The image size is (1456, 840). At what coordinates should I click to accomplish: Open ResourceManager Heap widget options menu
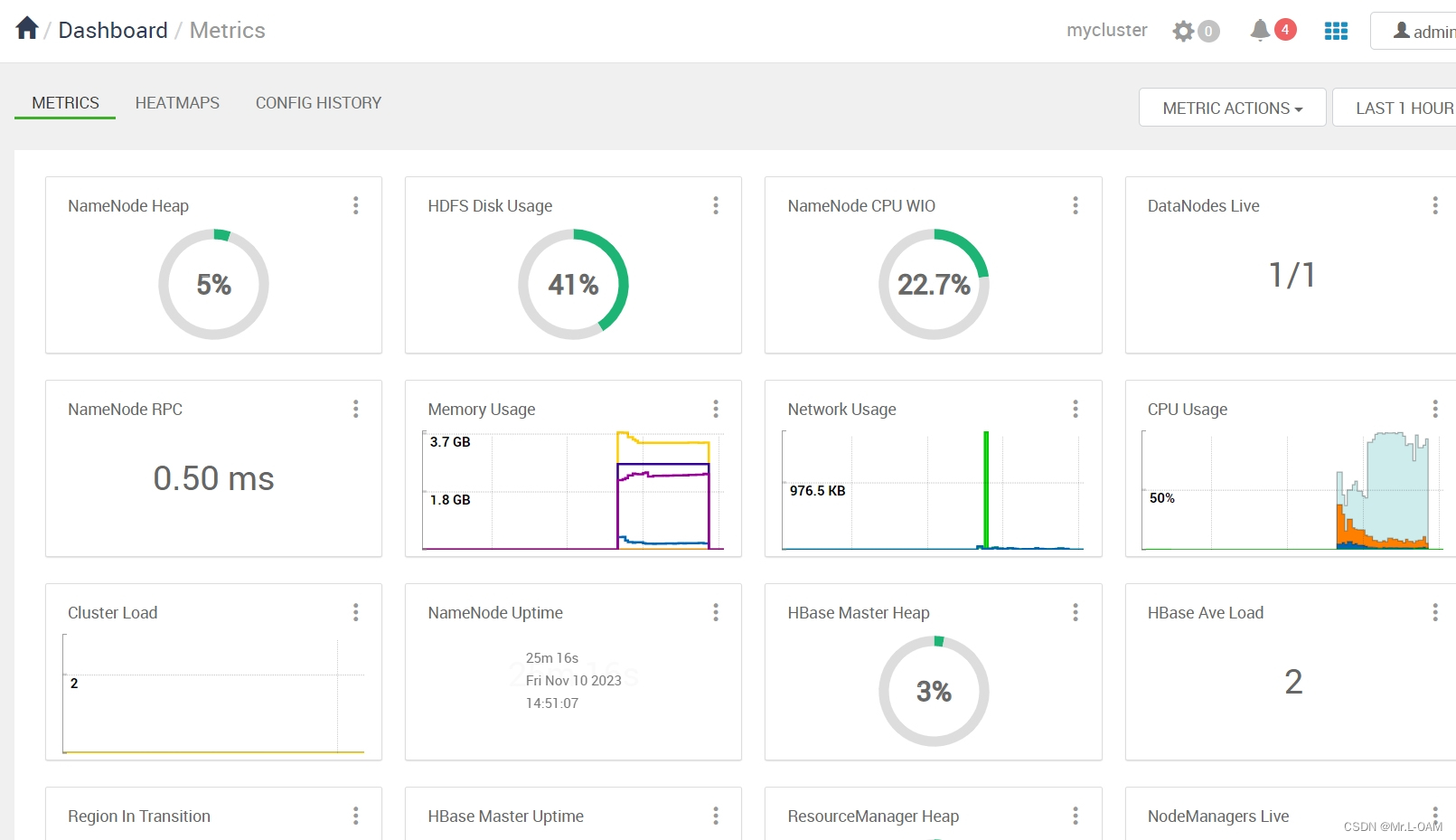(1076, 816)
